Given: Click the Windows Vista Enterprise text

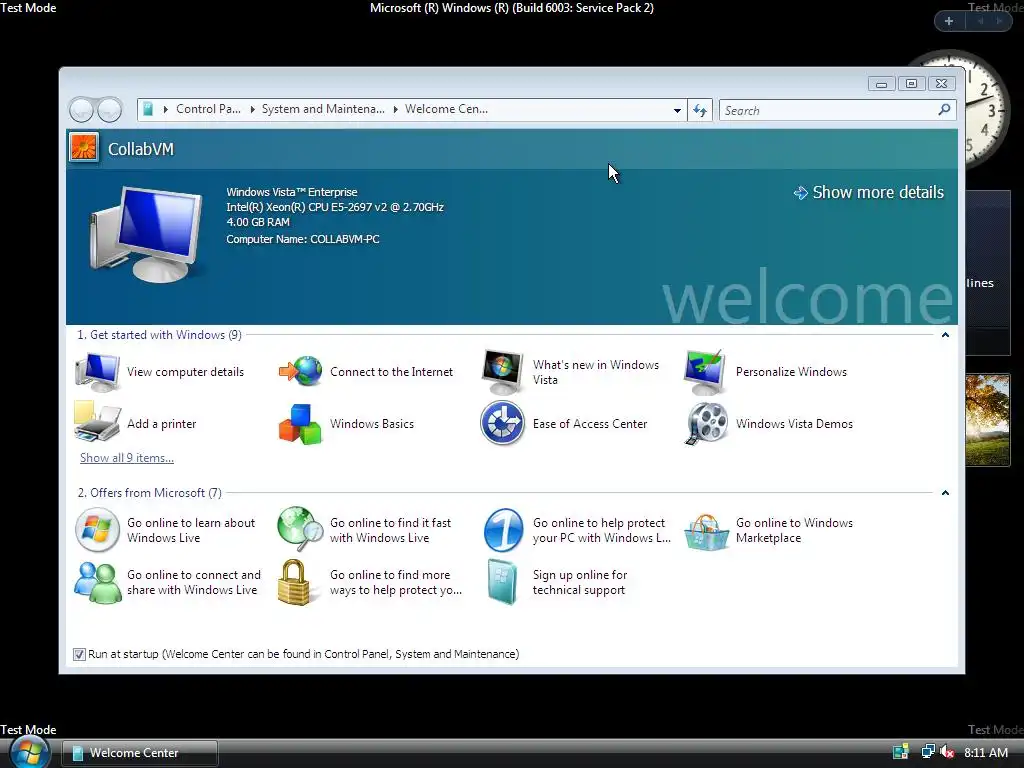Looking at the screenshot, I should coord(292,192).
